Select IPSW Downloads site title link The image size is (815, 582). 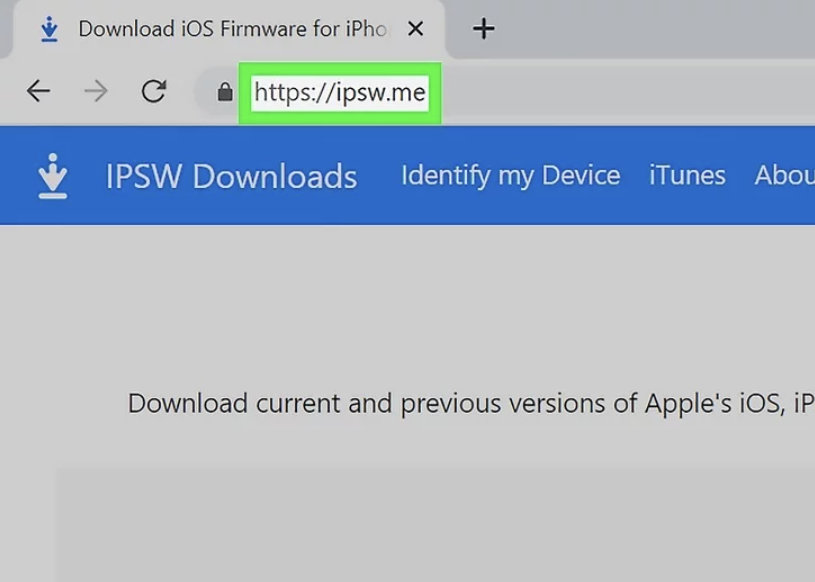(x=231, y=176)
